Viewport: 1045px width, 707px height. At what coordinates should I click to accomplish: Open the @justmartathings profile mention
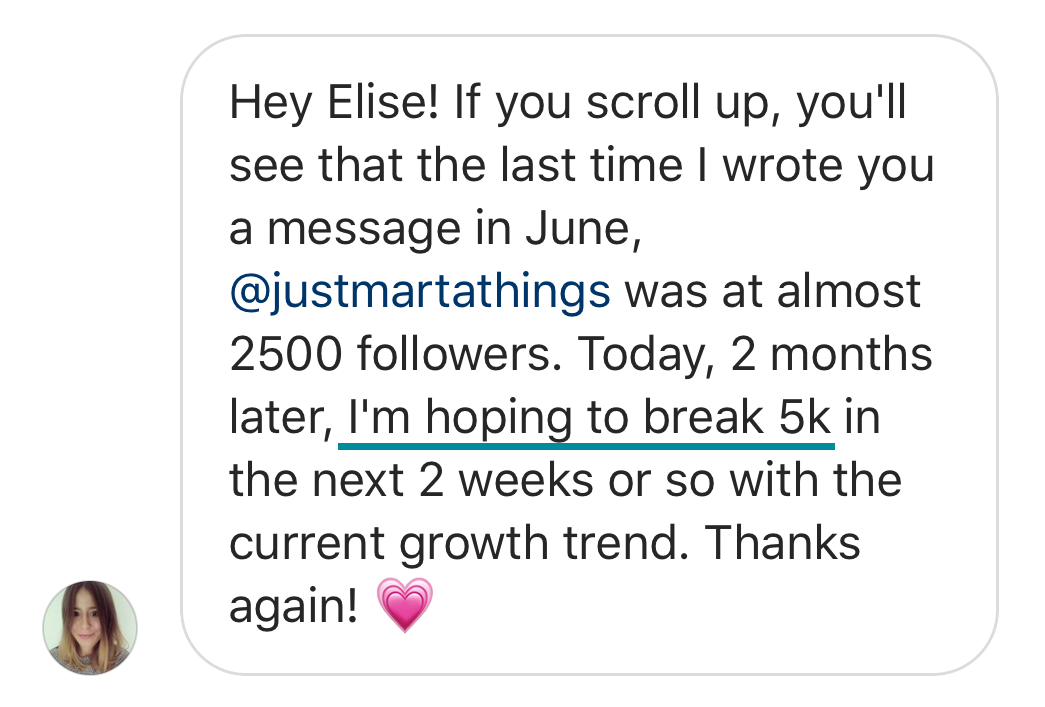tap(419, 292)
